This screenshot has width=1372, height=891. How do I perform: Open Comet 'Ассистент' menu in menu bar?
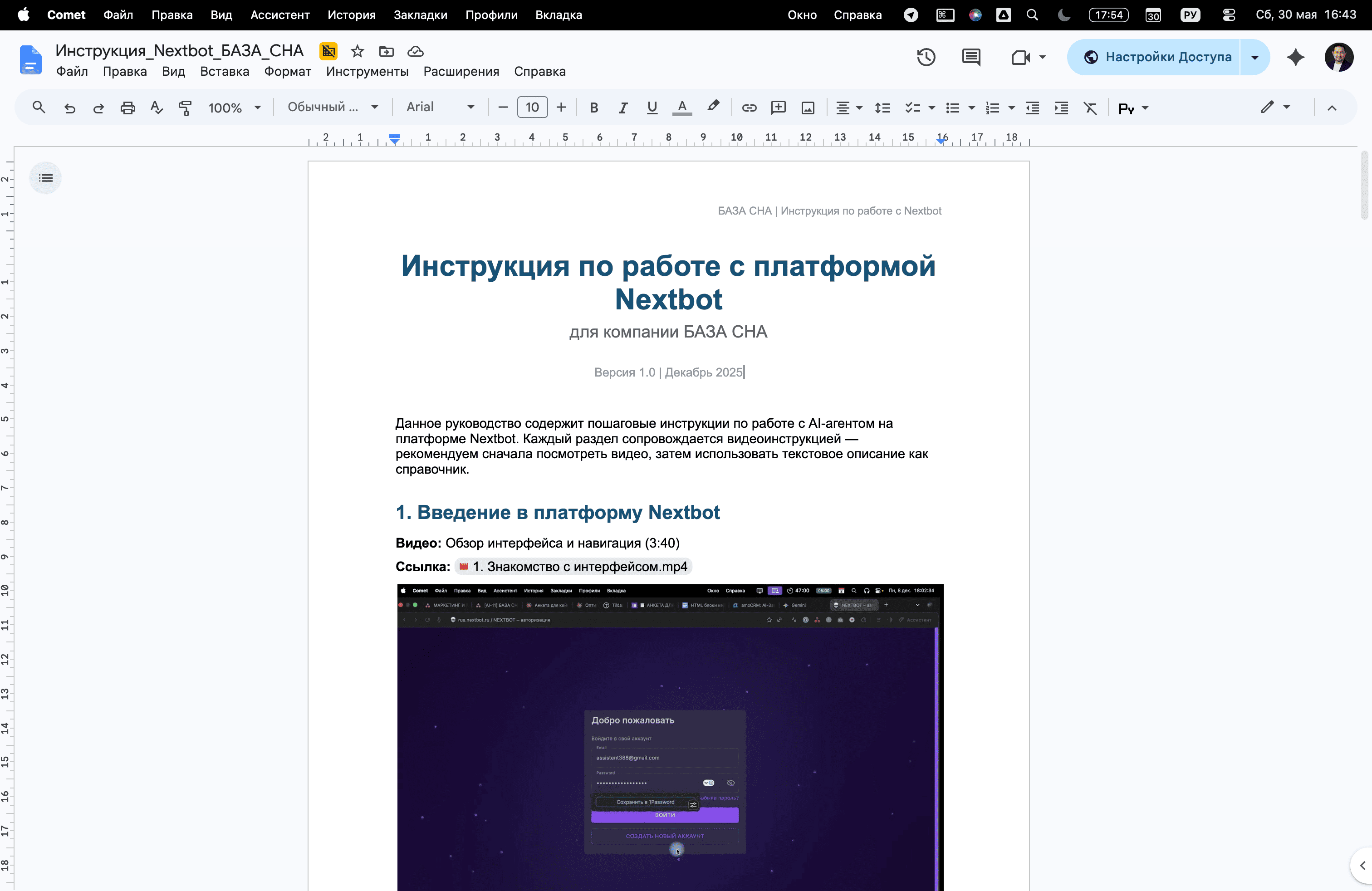(x=279, y=15)
